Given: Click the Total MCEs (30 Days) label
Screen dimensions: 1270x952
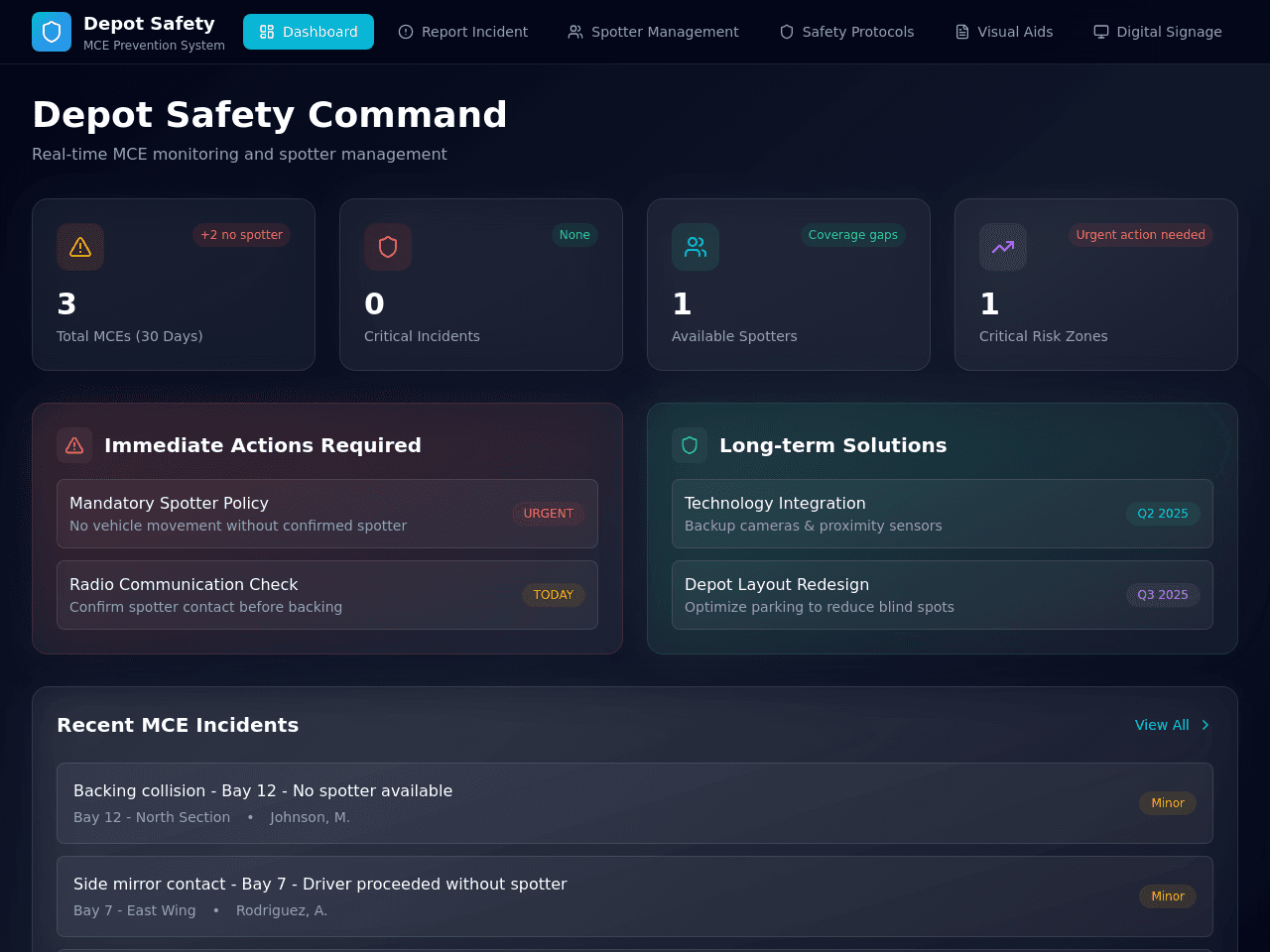Looking at the screenshot, I should (130, 336).
